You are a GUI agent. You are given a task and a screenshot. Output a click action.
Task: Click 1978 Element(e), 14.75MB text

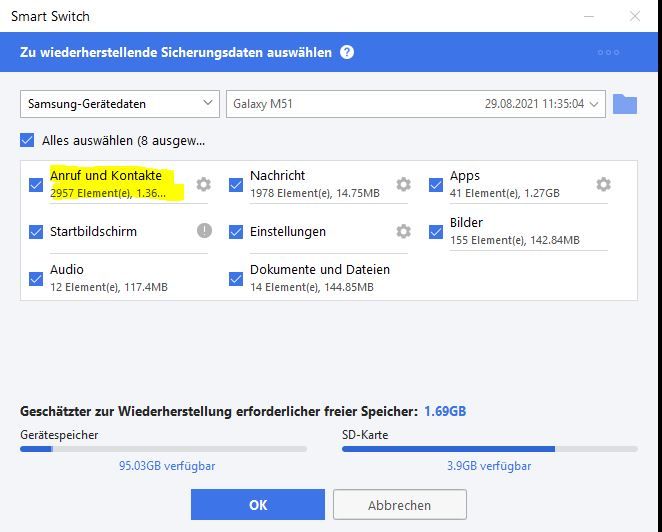pos(315,193)
